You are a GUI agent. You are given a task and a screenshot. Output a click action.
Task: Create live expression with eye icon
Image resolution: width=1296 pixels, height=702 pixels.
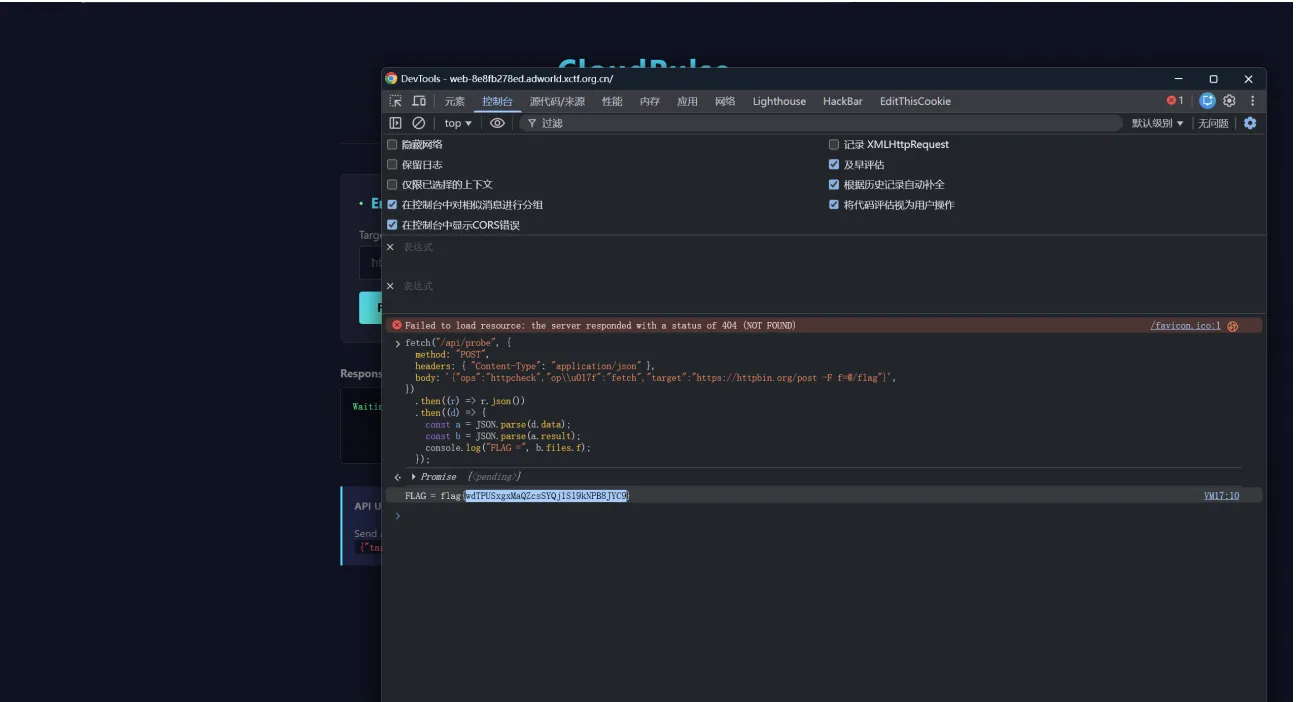coord(497,123)
